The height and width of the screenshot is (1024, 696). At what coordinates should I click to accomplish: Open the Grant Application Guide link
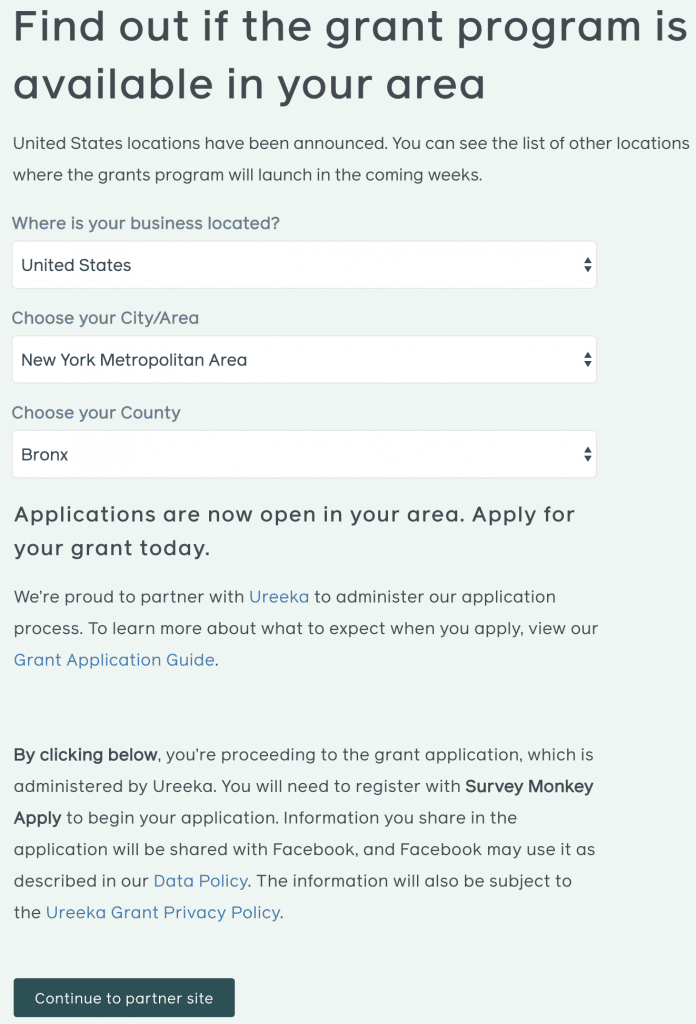tap(114, 660)
